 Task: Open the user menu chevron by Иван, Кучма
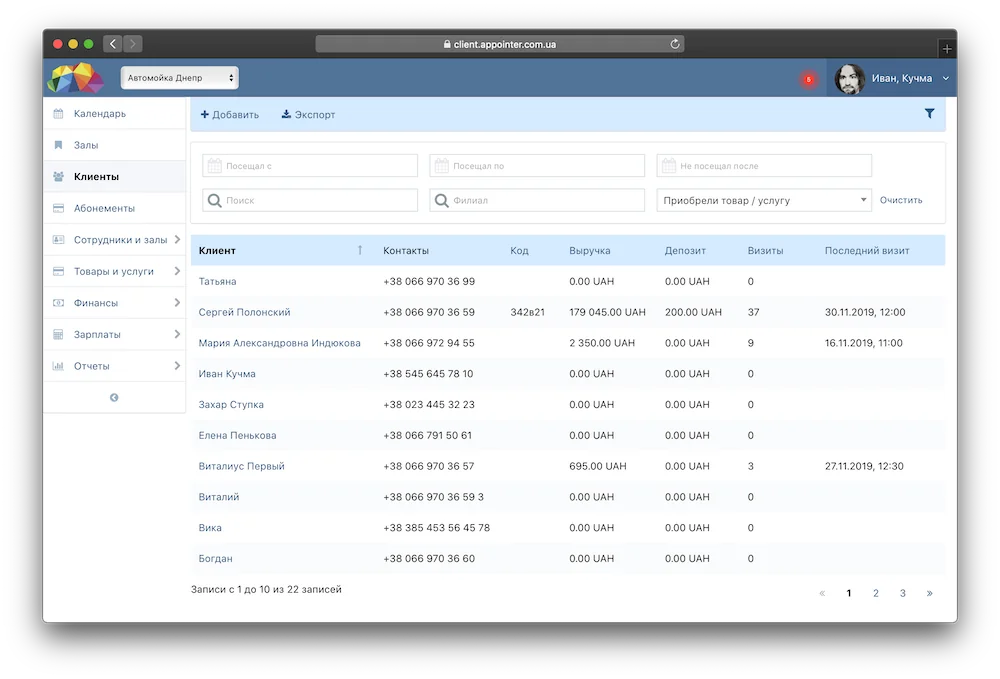point(946,78)
